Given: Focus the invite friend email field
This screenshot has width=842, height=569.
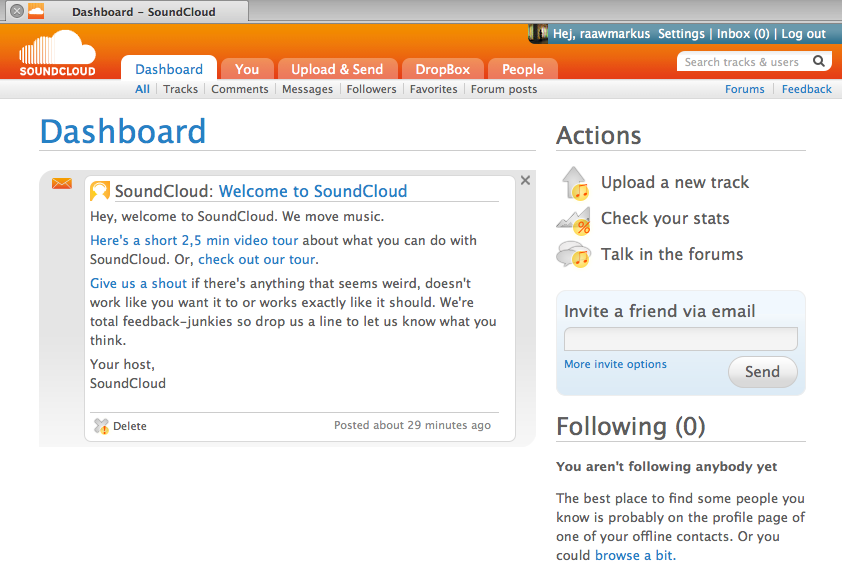Looking at the screenshot, I should (681, 339).
